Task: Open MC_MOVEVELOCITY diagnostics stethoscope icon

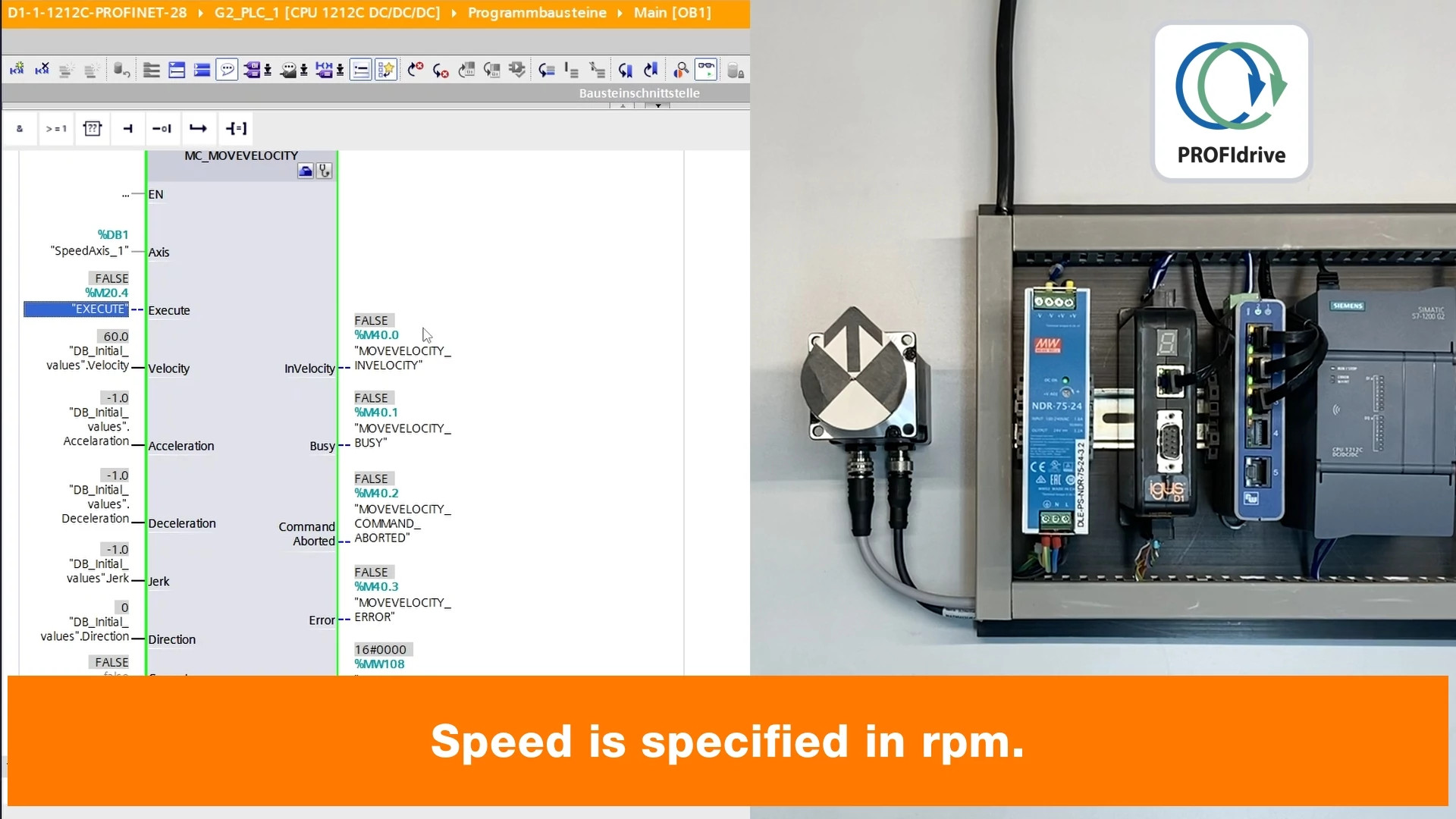Action: pyautogui.click(x=325, y=171)
